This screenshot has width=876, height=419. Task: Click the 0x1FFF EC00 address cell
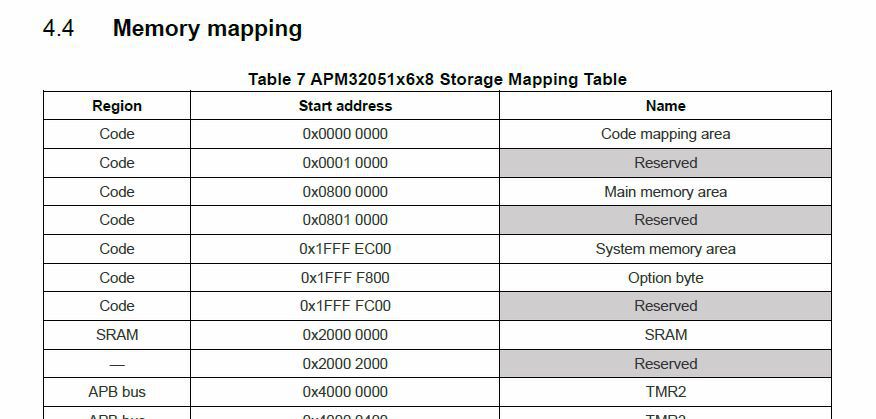click(x=345, y=249)
